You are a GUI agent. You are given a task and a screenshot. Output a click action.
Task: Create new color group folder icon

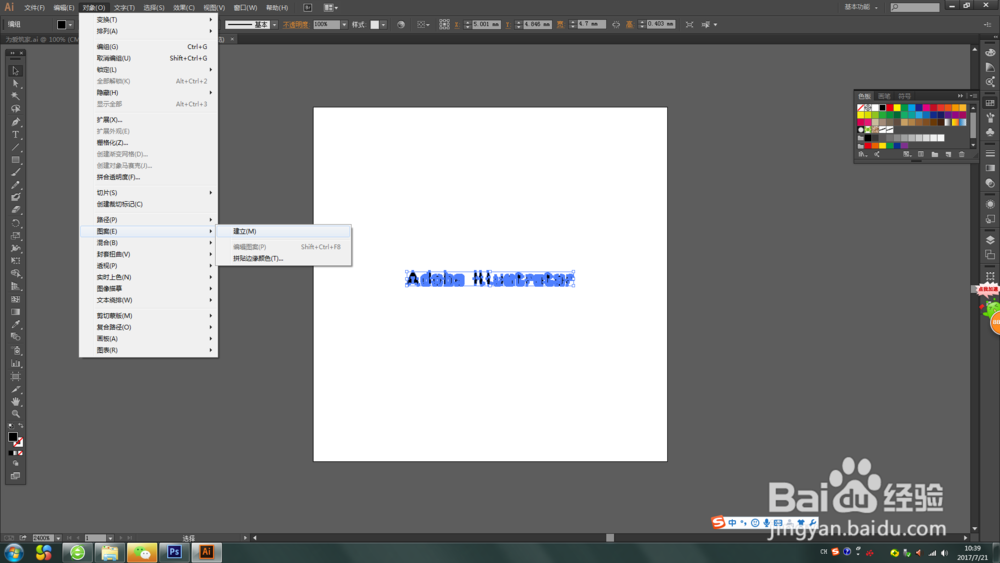click(x=934, y=154)
